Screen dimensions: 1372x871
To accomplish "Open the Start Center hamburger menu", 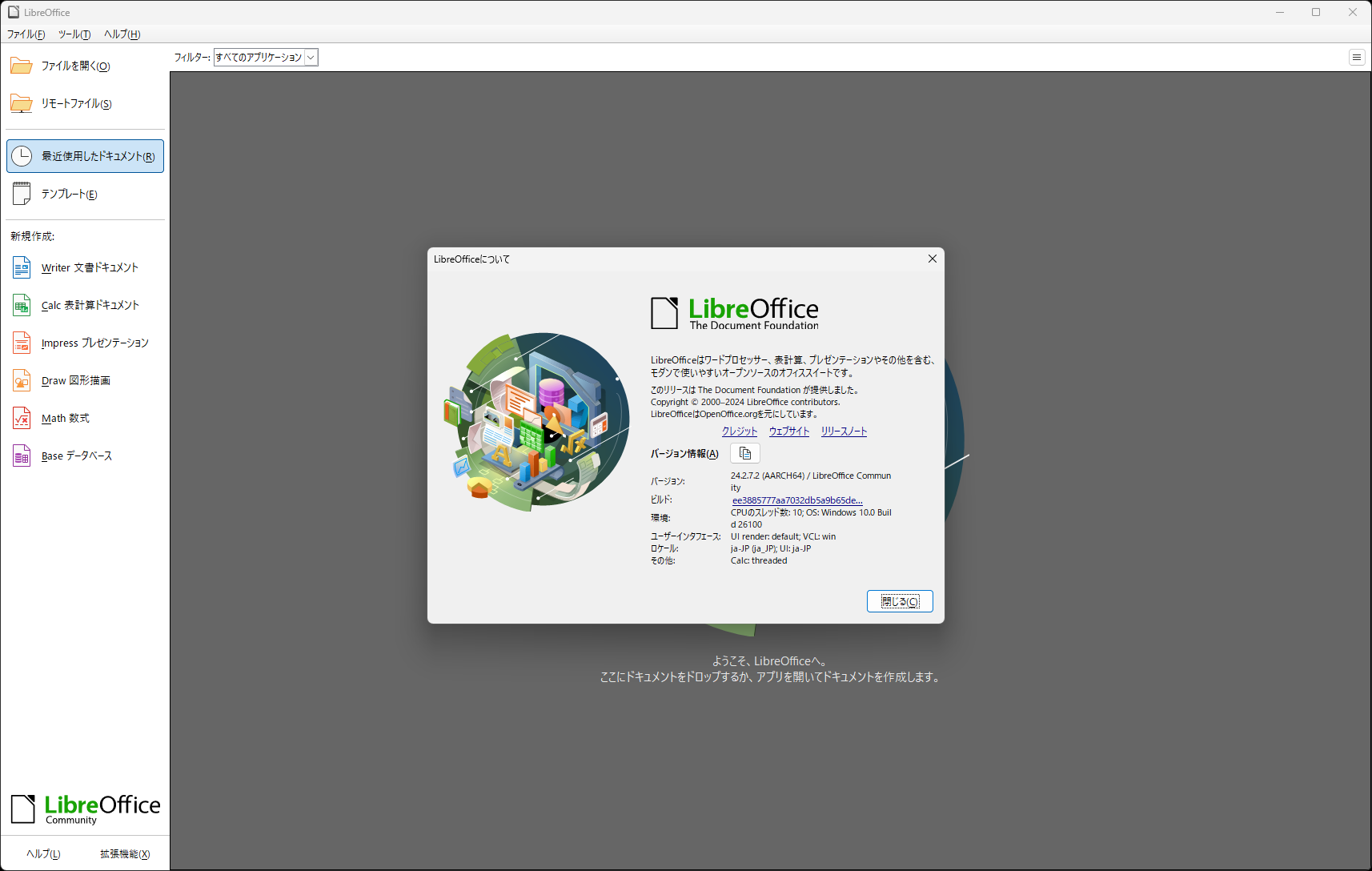I will point(1357,57).
